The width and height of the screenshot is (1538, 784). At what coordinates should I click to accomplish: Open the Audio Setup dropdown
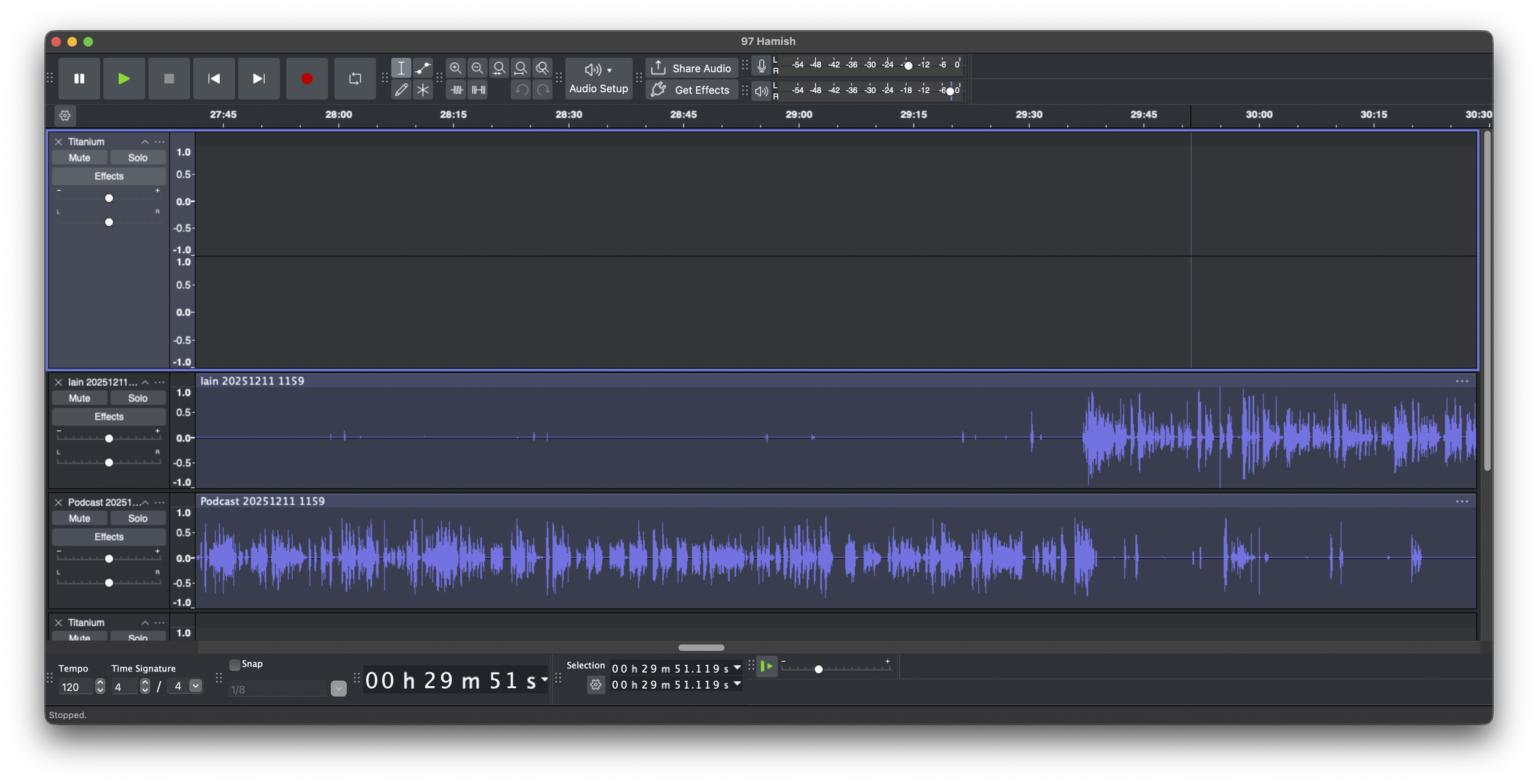tap(598, 79)
